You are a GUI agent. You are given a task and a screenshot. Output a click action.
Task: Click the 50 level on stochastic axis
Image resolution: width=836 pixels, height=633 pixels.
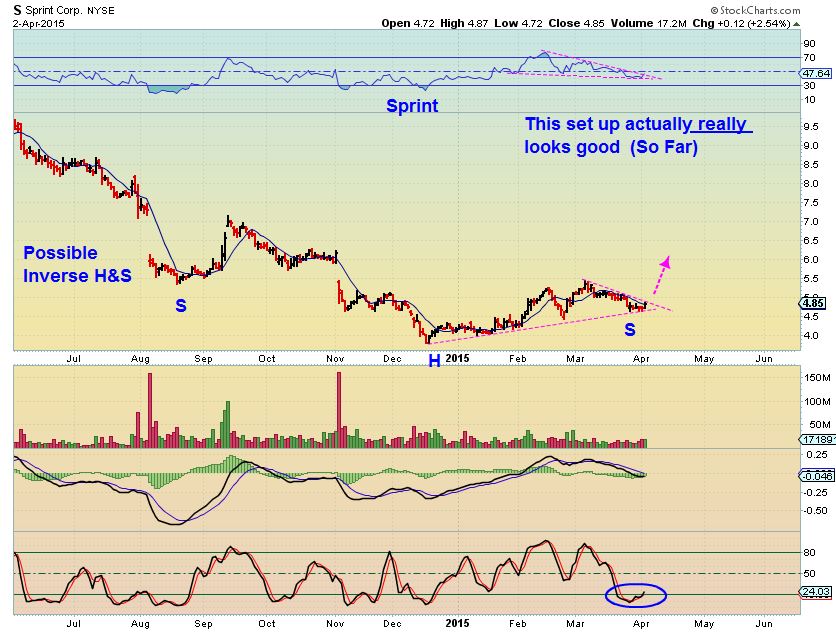click(x=809, y=573)
